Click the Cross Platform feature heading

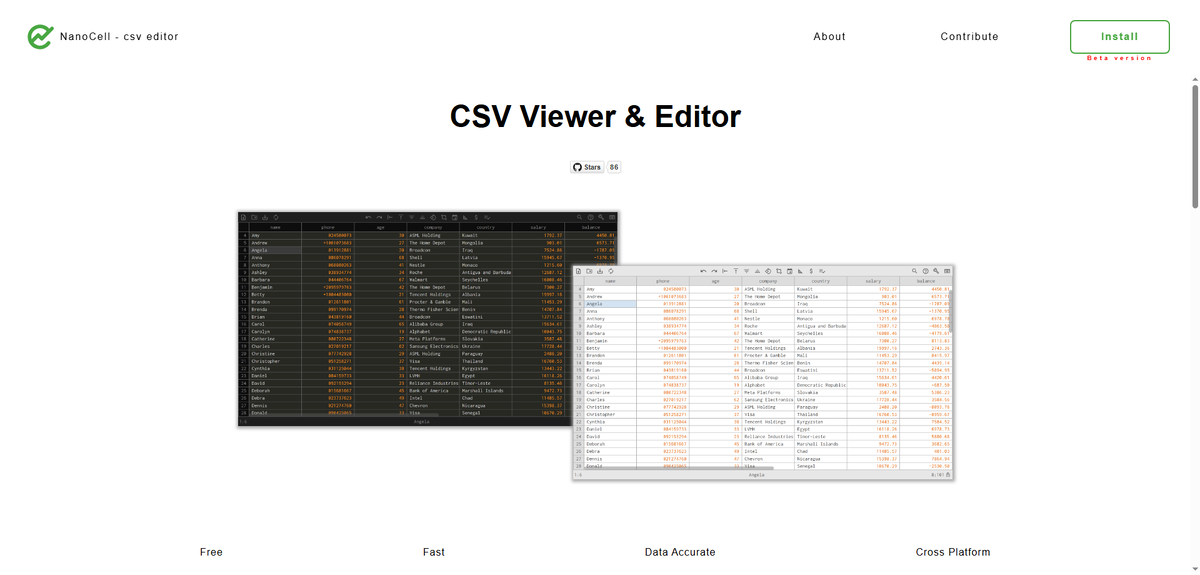pos(953,552)
